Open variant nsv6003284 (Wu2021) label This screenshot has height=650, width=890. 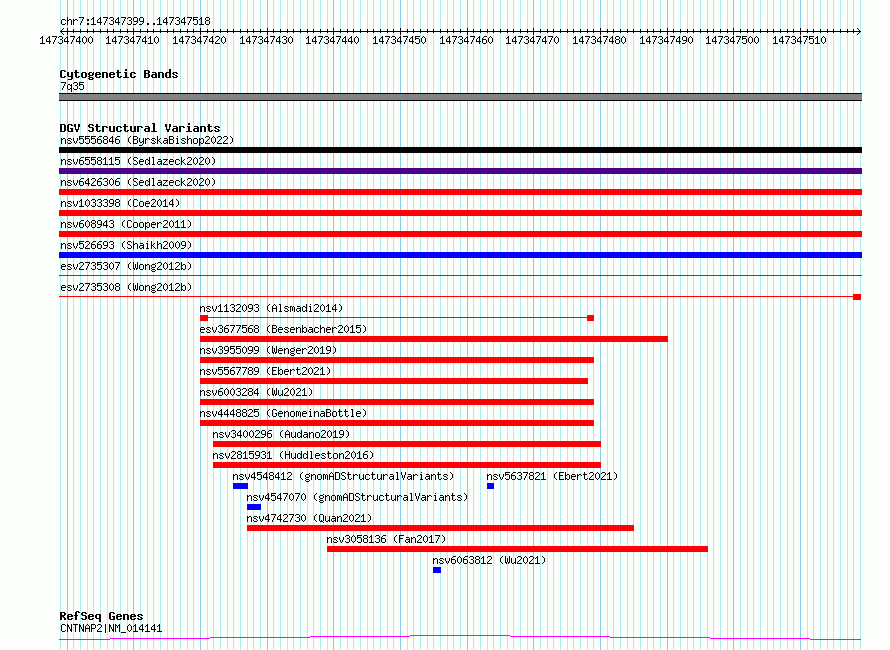256,392
